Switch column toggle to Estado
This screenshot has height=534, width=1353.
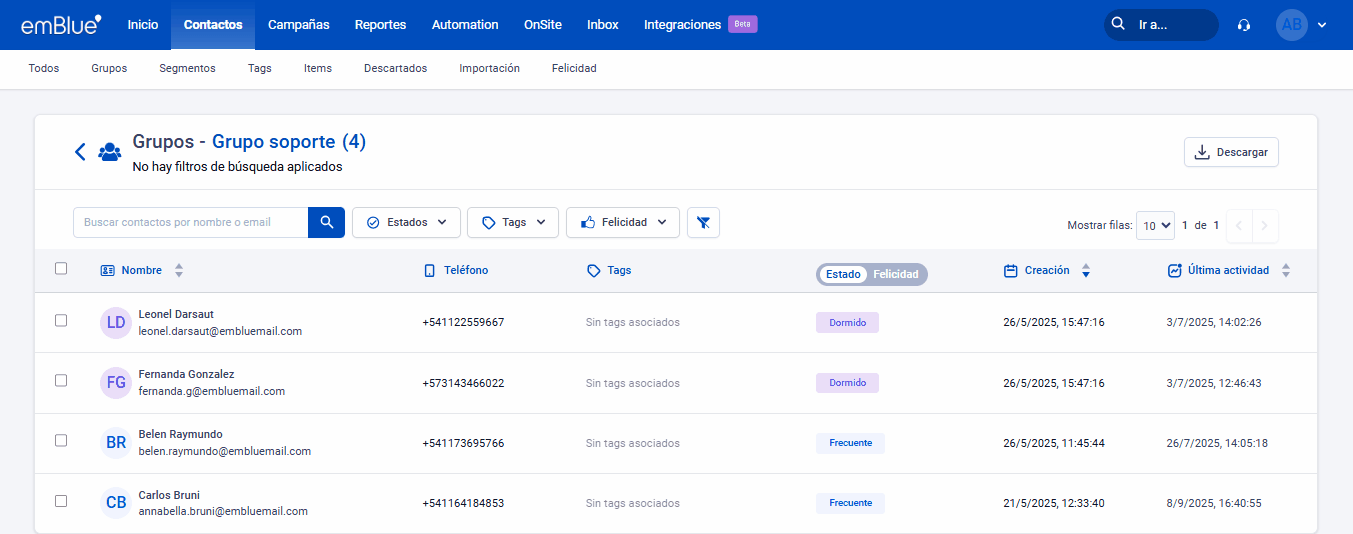pos(843,274)
